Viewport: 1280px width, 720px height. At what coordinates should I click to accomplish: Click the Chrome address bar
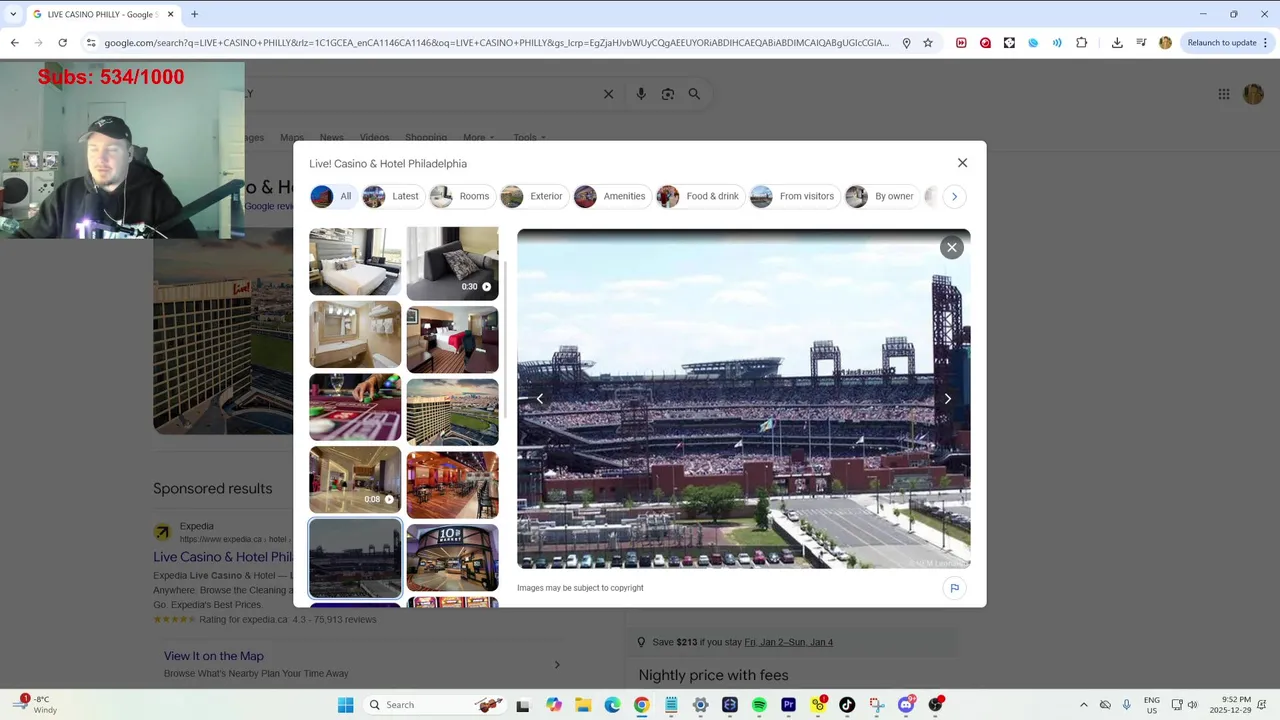pos(496,43)
